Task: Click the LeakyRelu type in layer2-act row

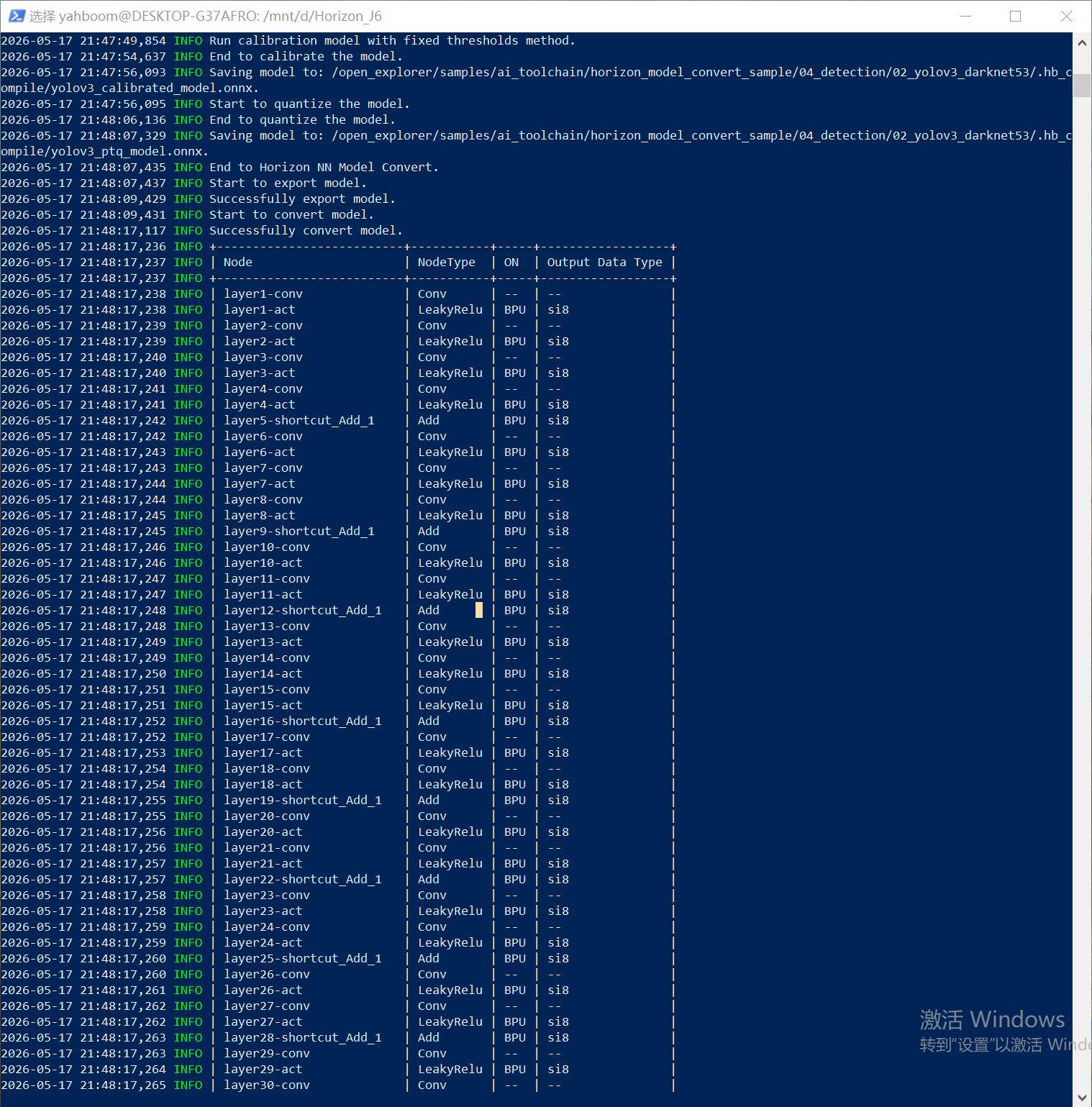Action: 450,341
